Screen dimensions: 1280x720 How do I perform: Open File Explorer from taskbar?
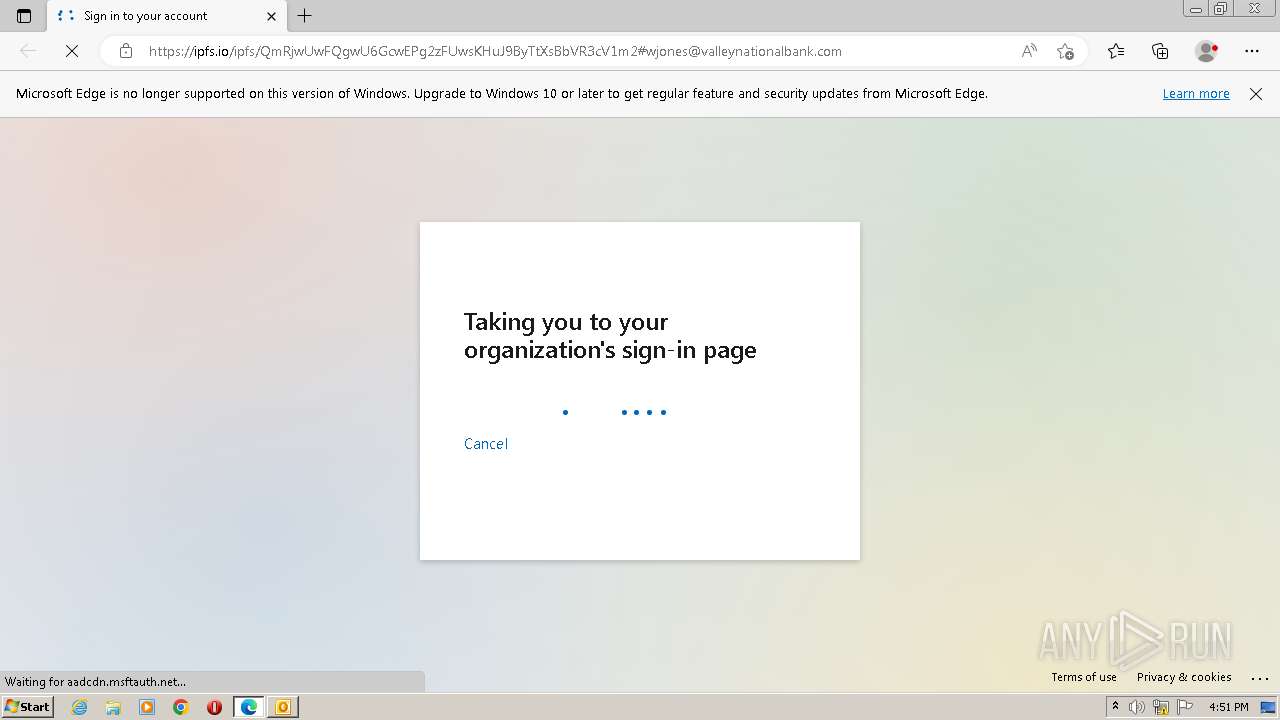pyautogui.click(x=113, y=707)
